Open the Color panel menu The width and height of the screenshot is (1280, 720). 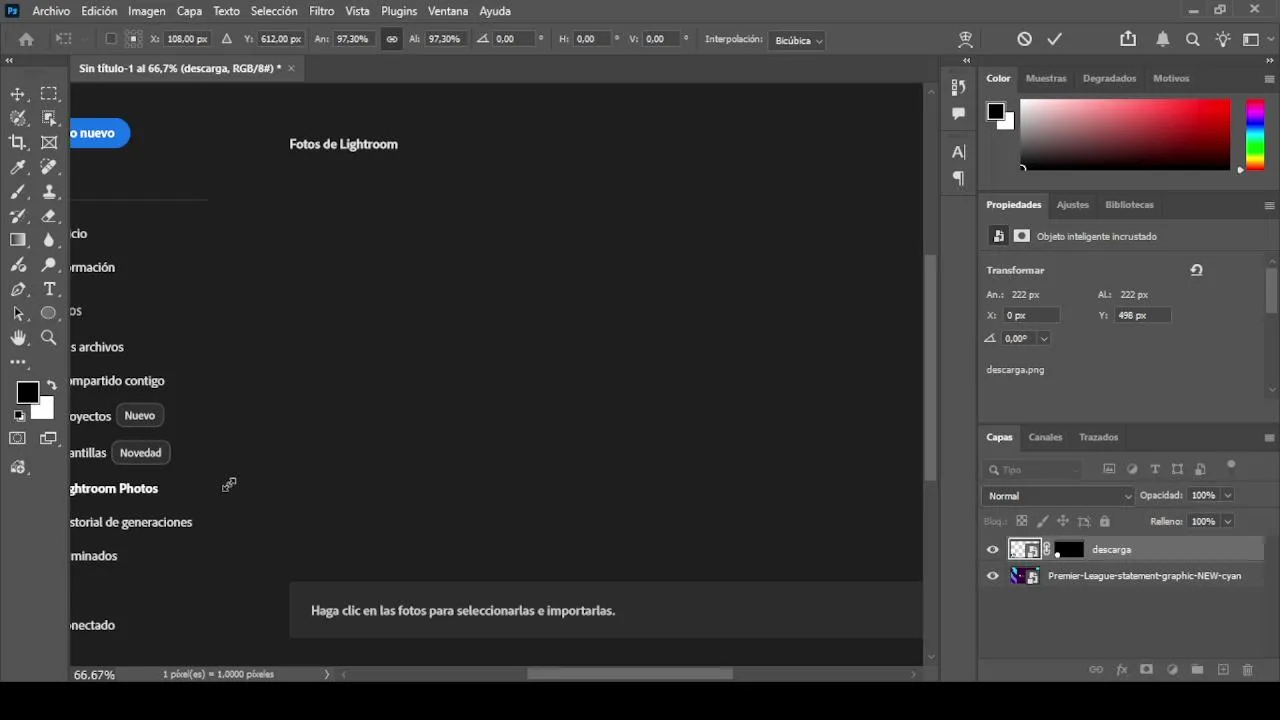1269,78
